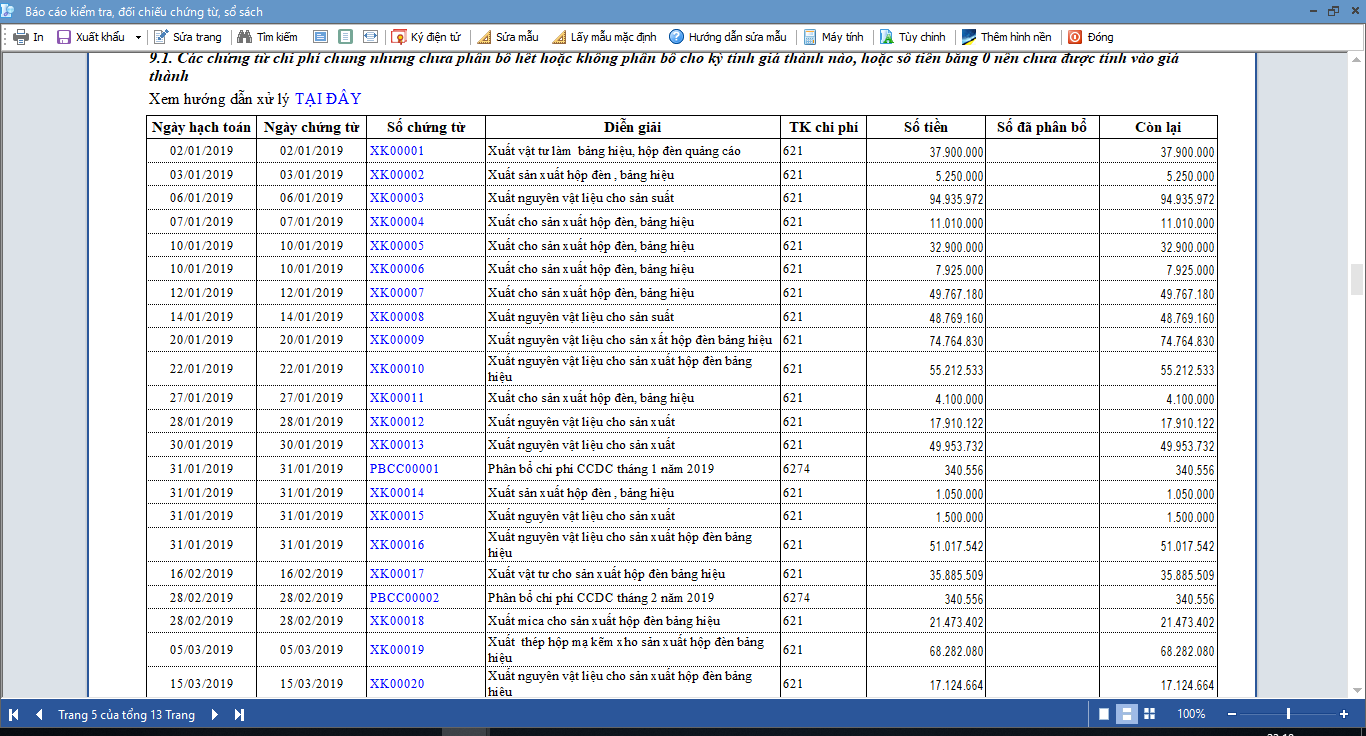Click Thêm hình nền background button
This screenshot has height=736, width=1366.
[x=1007, y=37]
